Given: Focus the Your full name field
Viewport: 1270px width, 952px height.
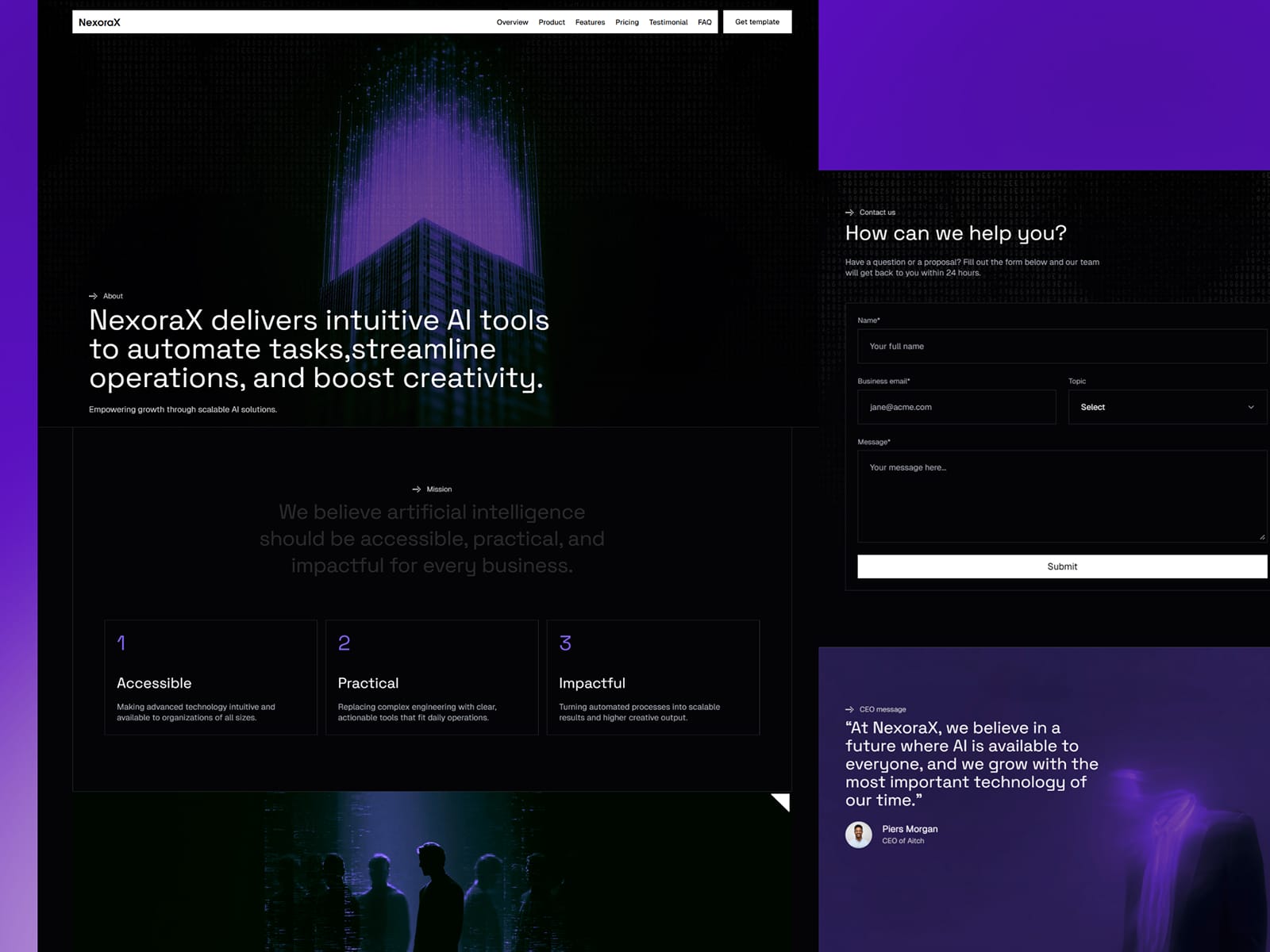Looking at the screenshot, I should [1062, 347].
